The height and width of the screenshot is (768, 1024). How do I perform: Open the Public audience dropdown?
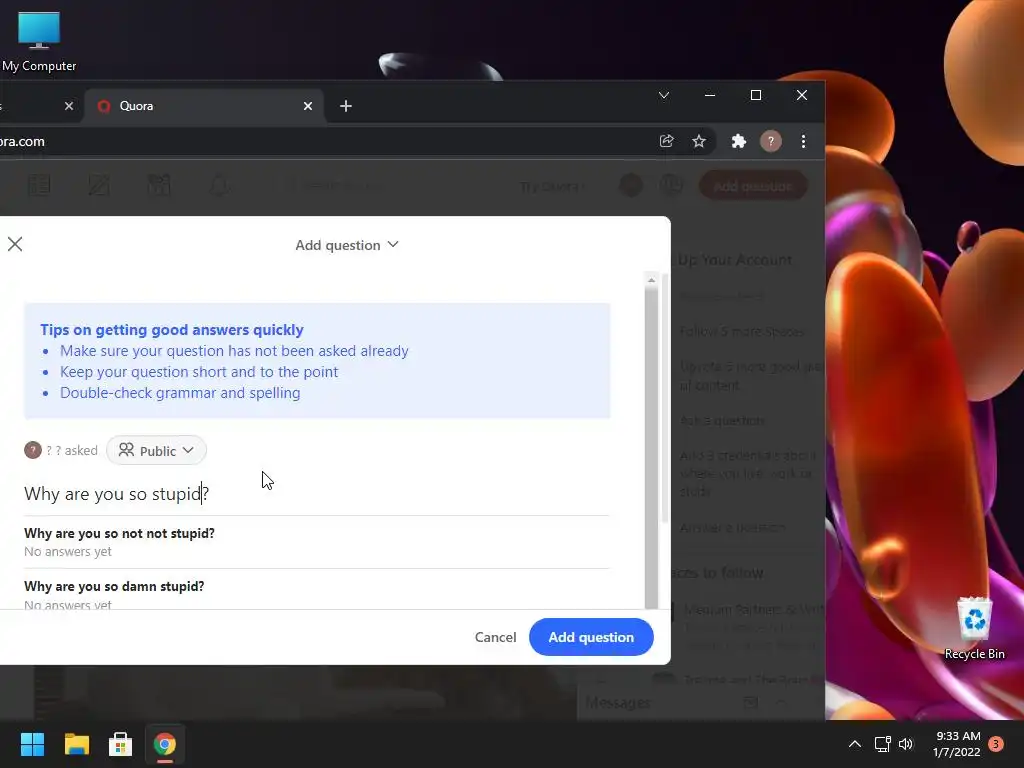(x=156, y=451)
